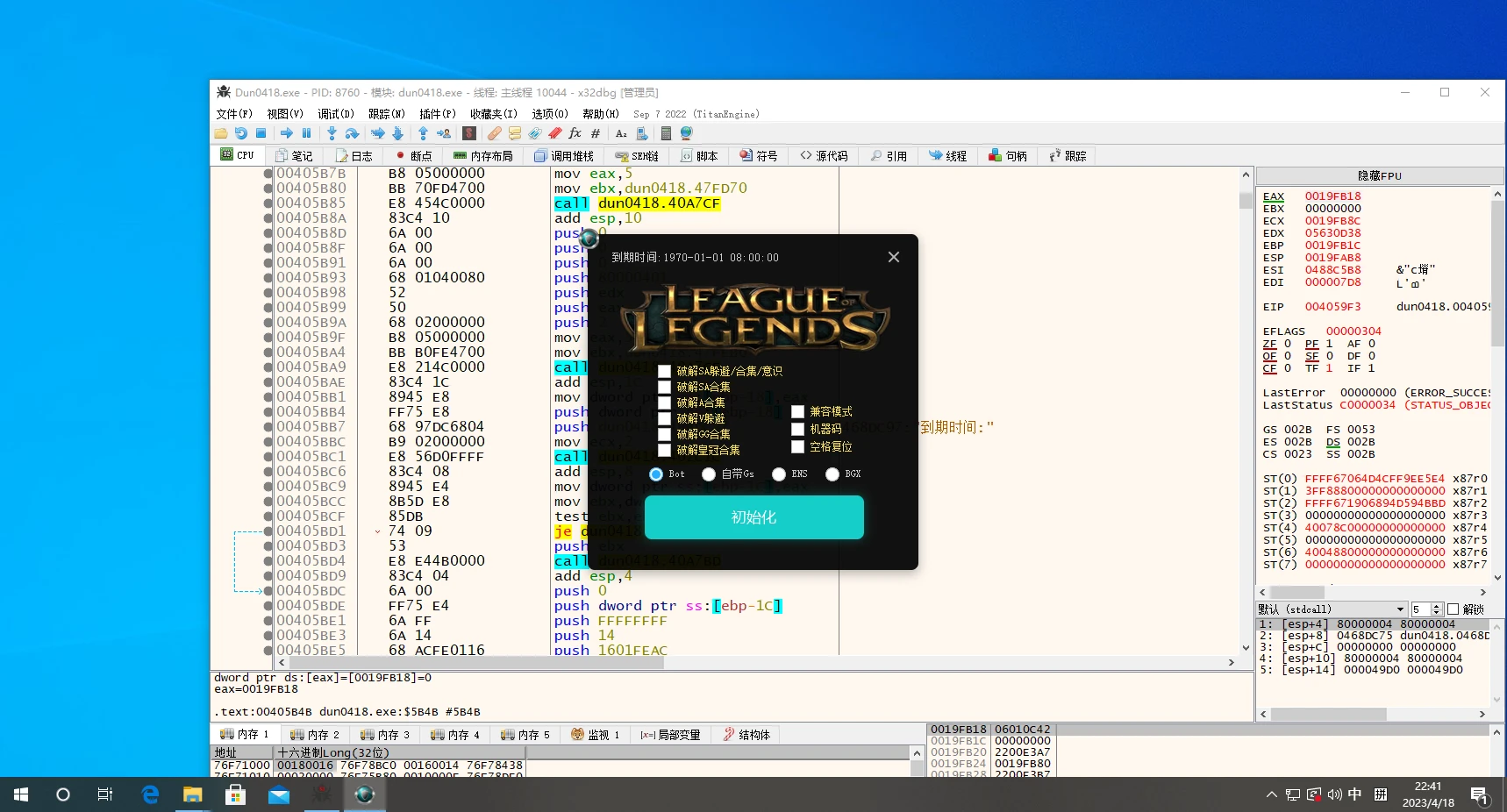Image resolution: width=1507 pixels, height=812 pixels.
Task: Click the run to user code icon
Action: [x=443, y=133]
